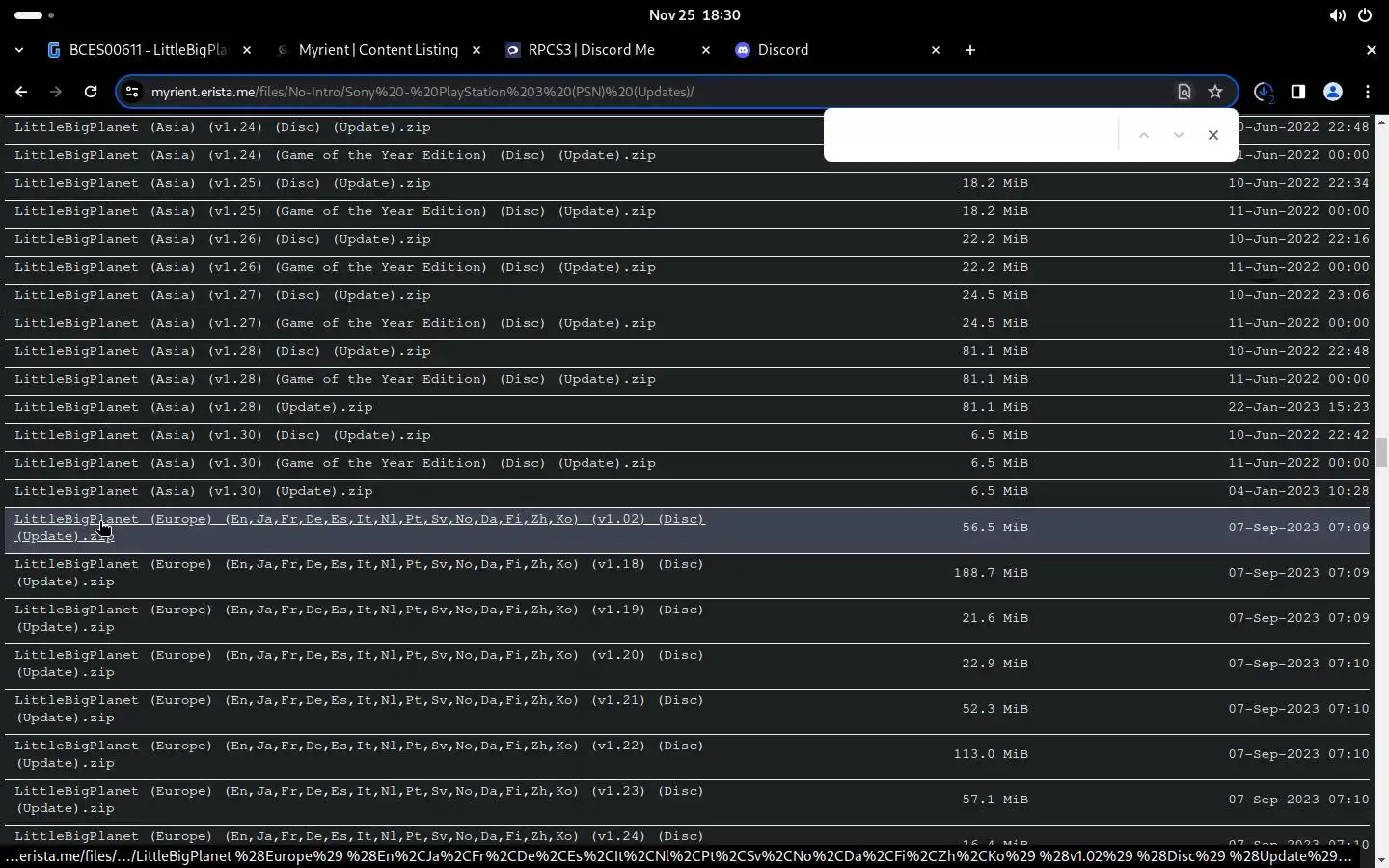This screenshot has height=868, width=1389.
Task: Open Asia v1.27 Game of the Year Edition zip
Action: tap(335, 323)
